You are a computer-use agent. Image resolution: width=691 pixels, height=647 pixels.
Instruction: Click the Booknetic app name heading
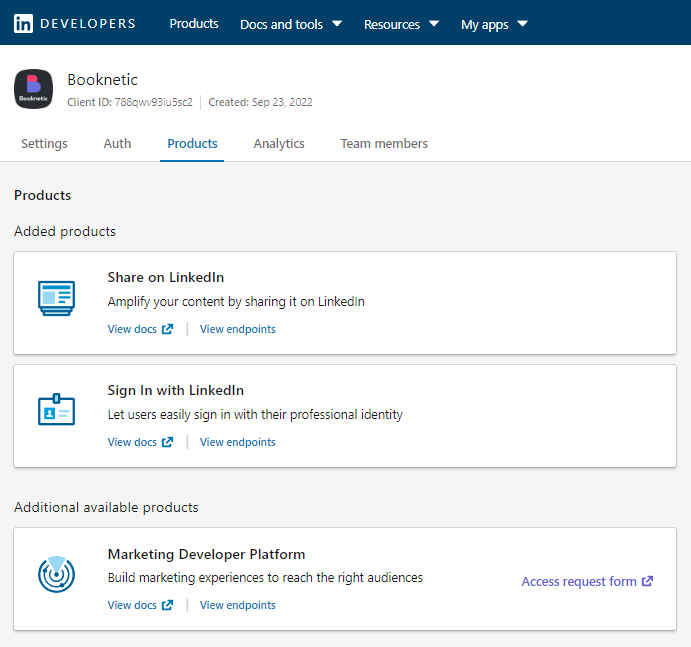tap(103, 80)
